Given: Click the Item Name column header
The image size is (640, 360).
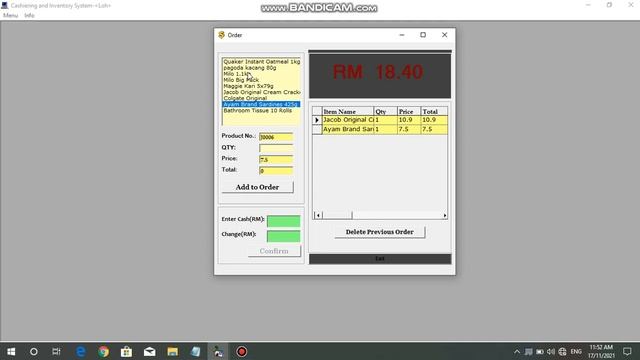Looking at the screenshot, I should click(x=348, y=111).
